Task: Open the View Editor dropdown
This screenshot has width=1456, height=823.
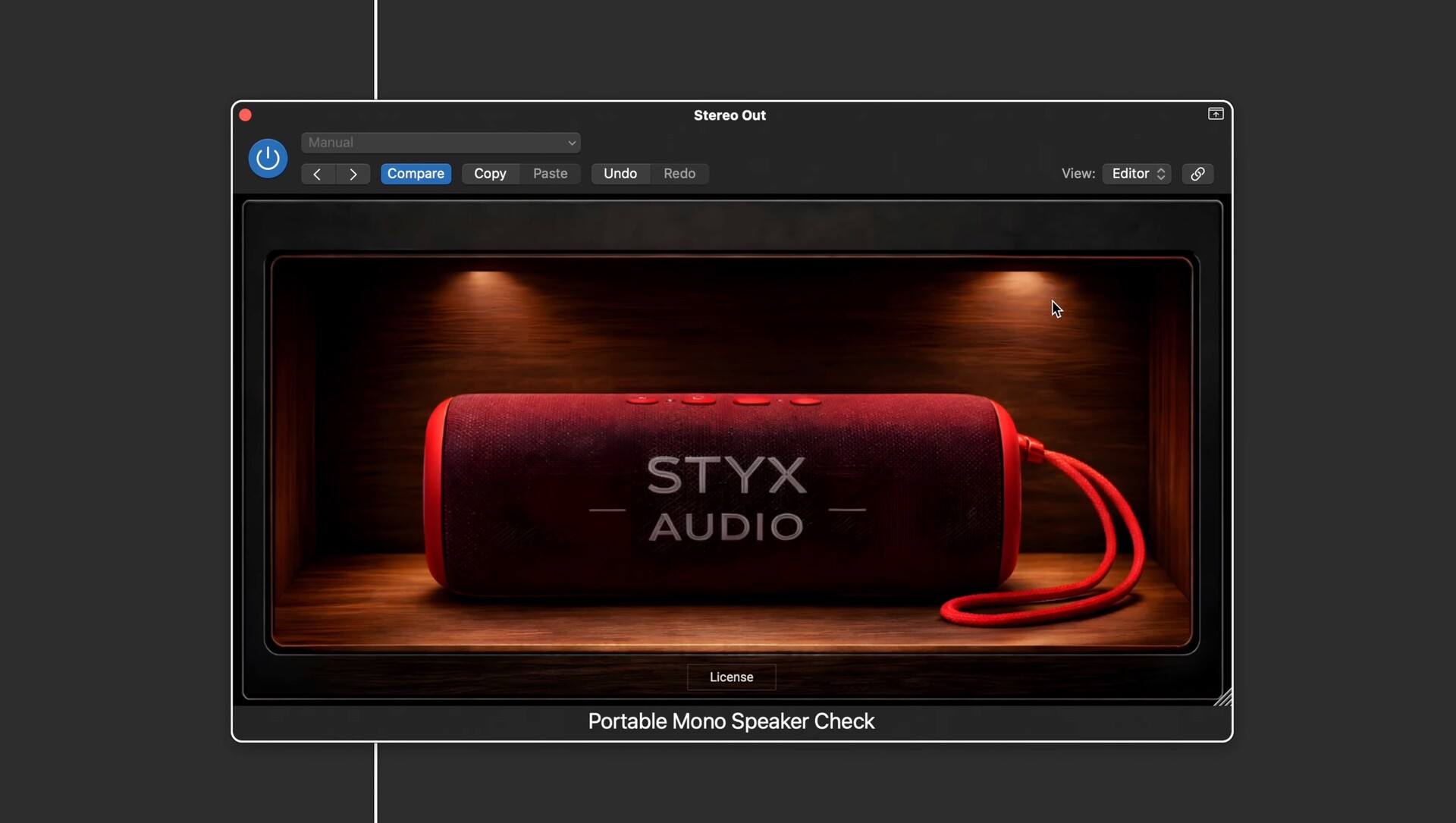Action: click(x=1136, y=174)
